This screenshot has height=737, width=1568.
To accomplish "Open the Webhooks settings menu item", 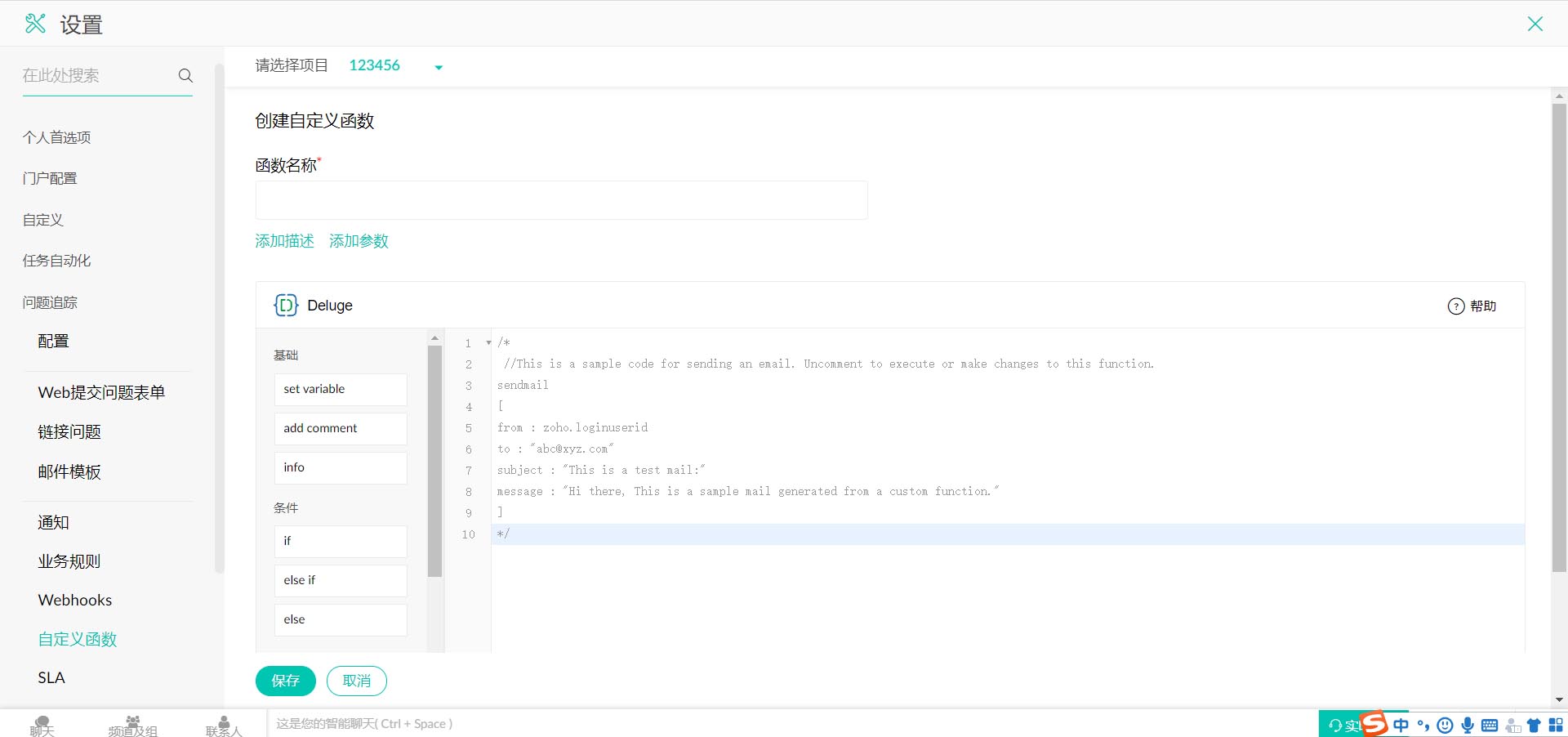I will pos(75,600).
